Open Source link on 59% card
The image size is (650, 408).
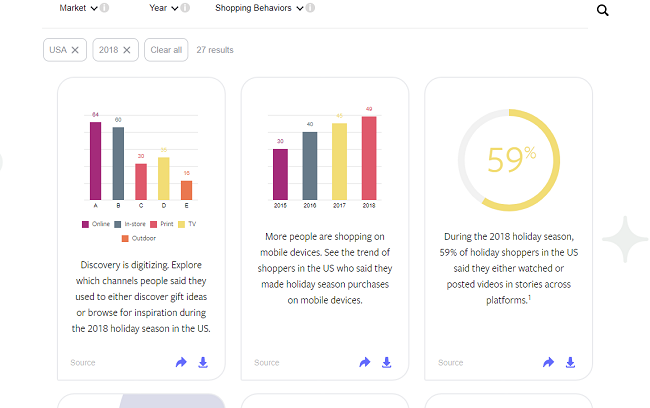coord(451,363)
